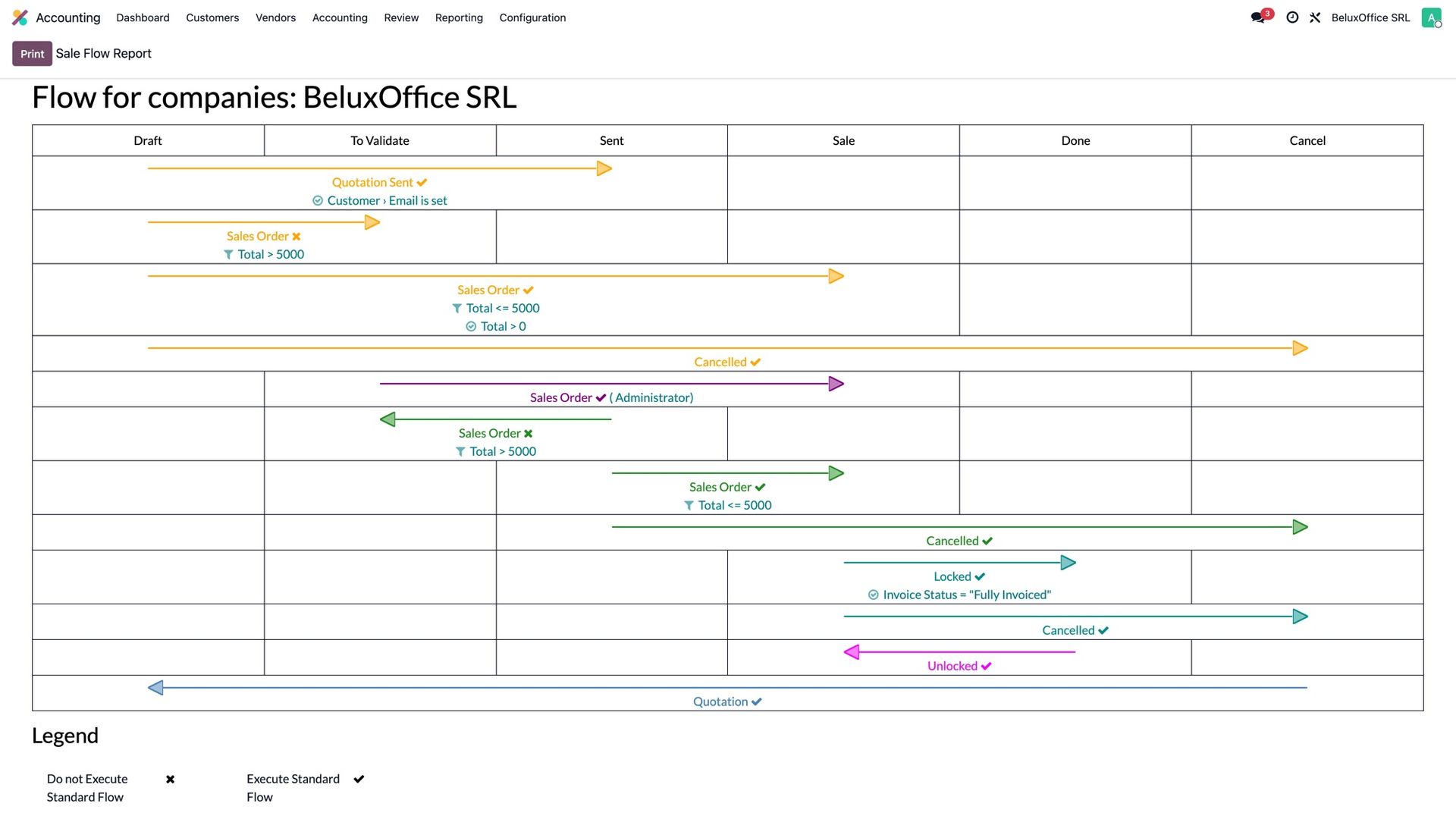Click the purple arrowhead of Administrator transition

(x=836, y=384)
